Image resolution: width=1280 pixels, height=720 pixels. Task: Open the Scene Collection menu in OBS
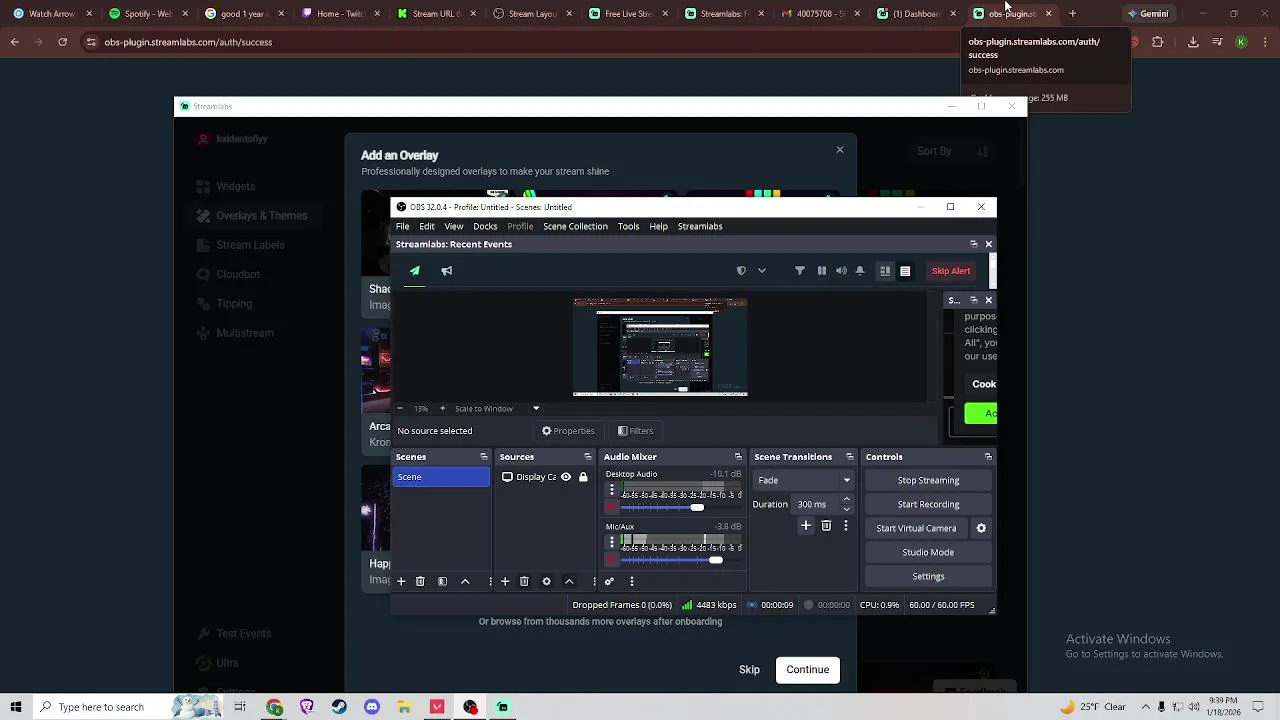[x=575, y=226]
